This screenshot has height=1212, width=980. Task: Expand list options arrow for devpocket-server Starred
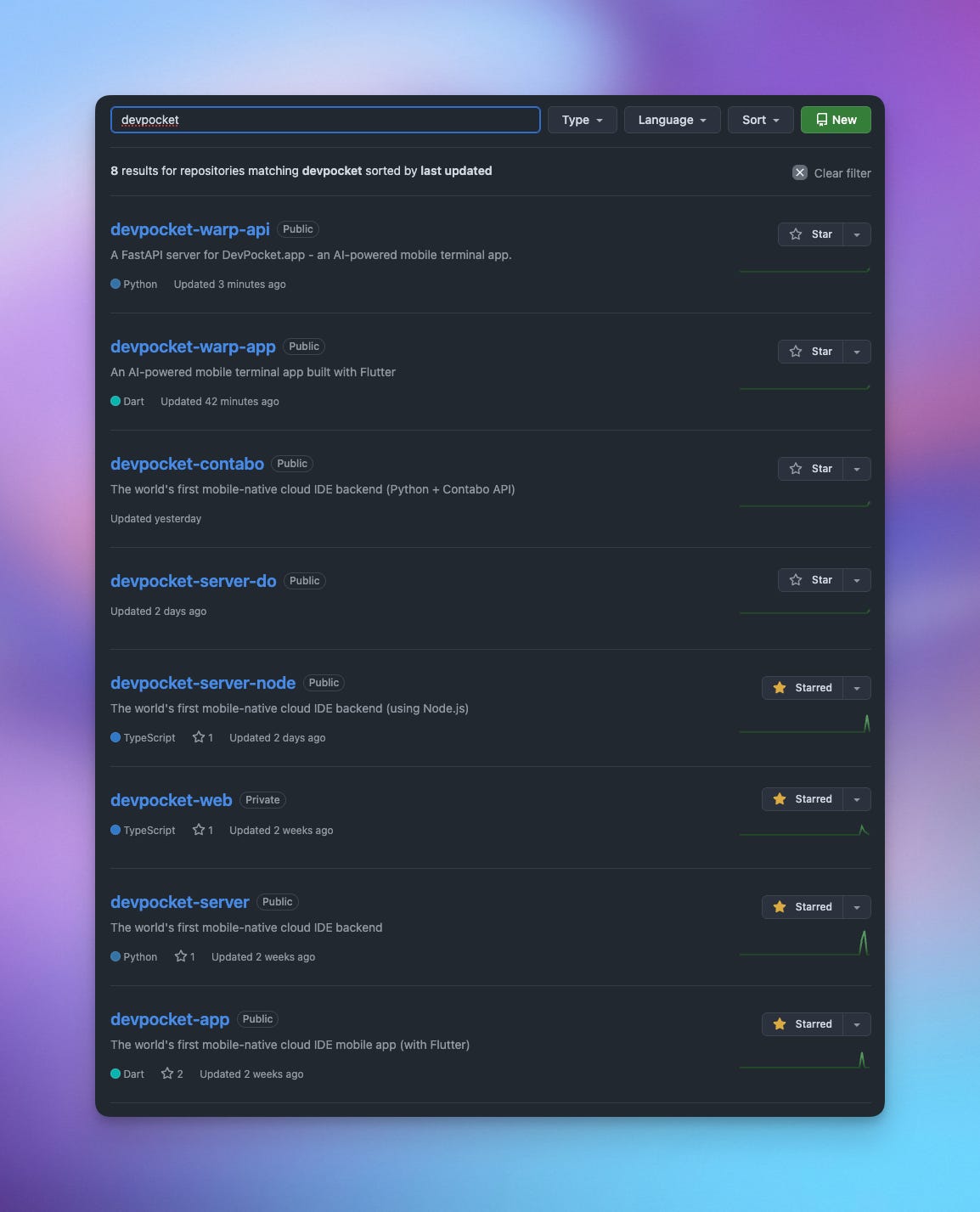pos(857,907)
